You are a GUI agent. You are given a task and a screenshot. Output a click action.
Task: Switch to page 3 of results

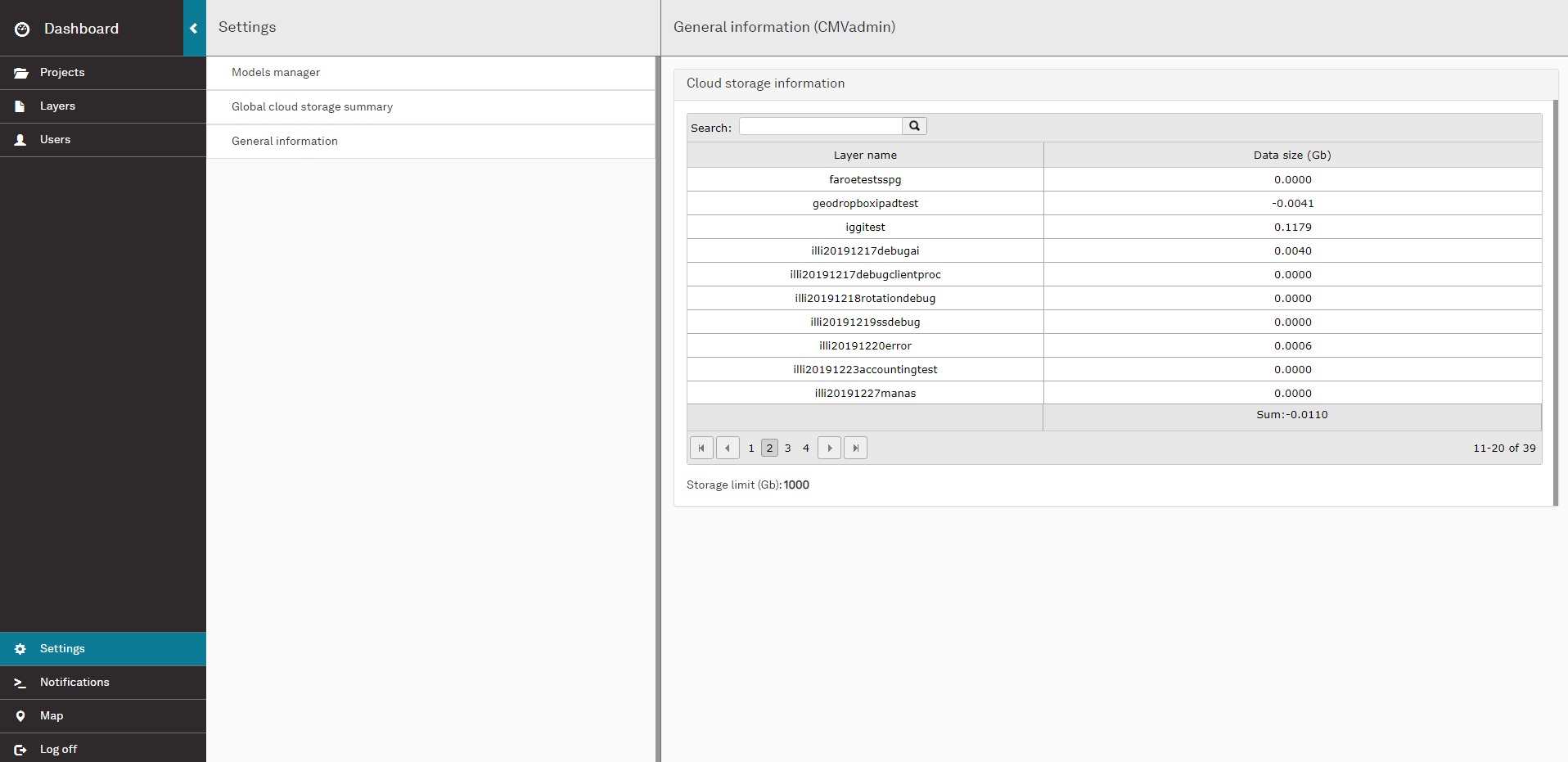(x=787, y=448)
